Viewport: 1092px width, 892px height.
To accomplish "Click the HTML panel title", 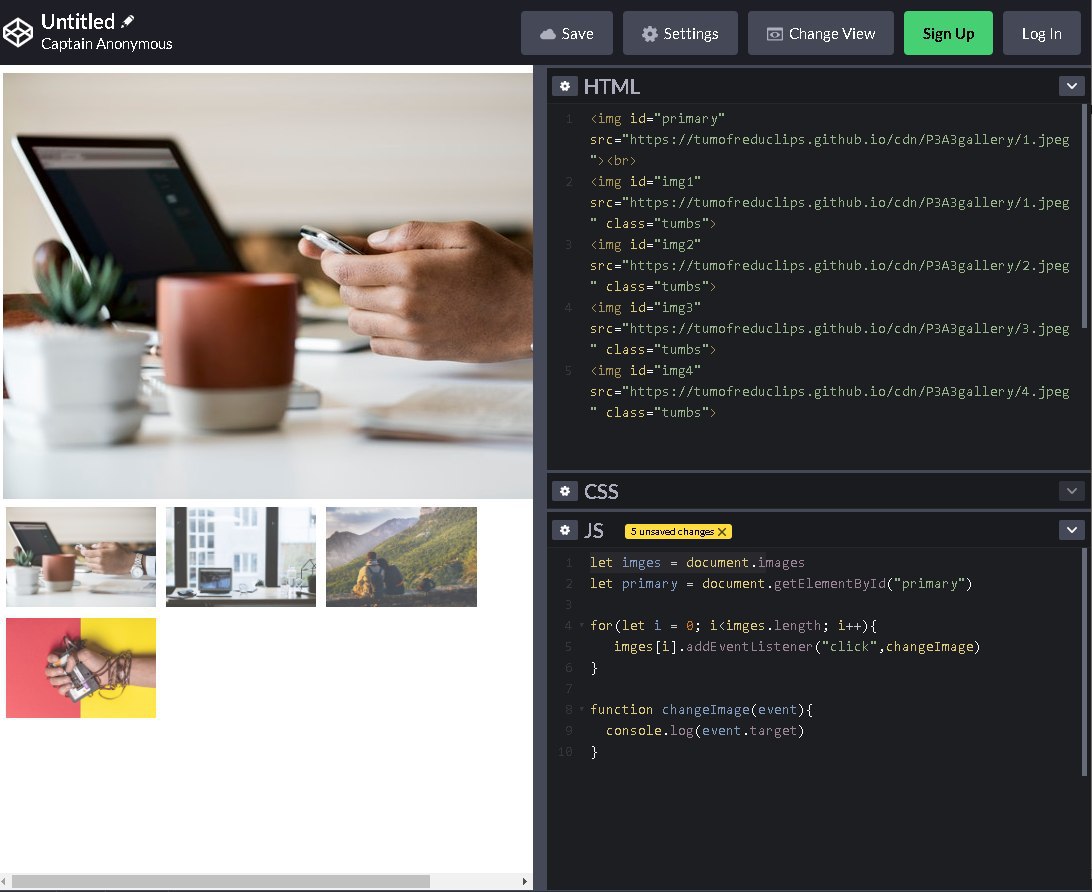I will 611,86.
